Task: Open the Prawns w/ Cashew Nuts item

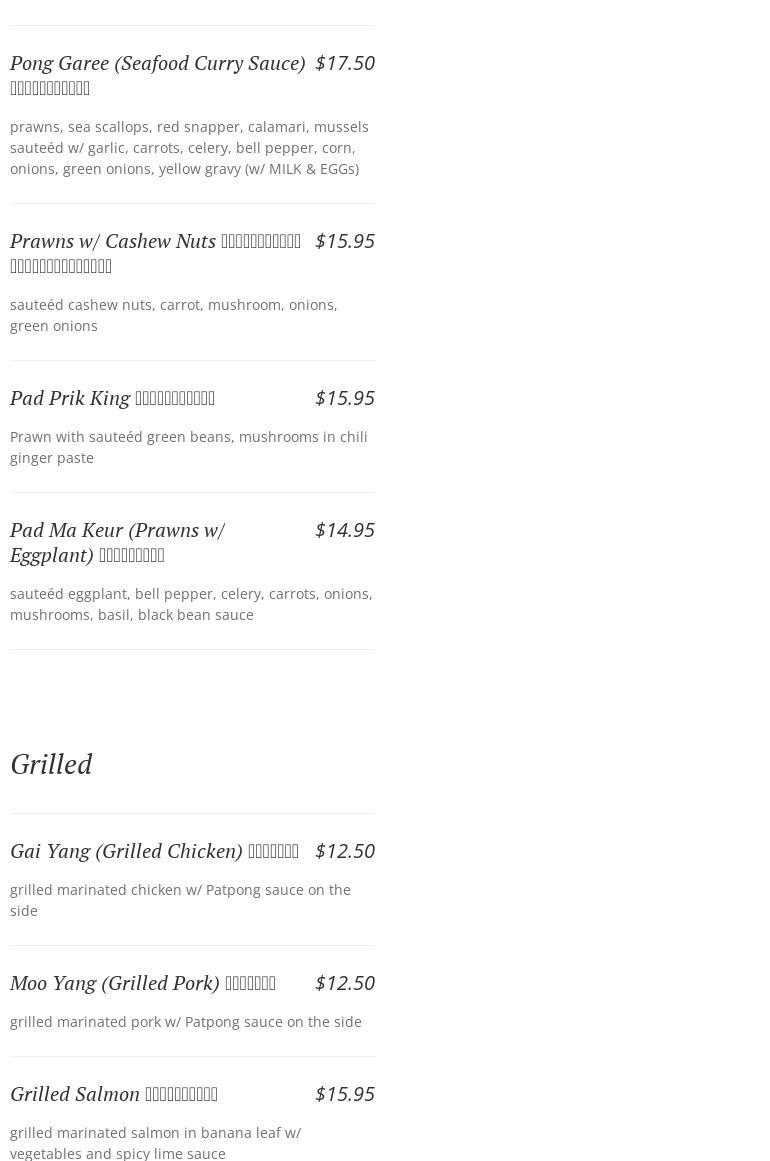Action: pyautogui.click(x=113, y=241)
